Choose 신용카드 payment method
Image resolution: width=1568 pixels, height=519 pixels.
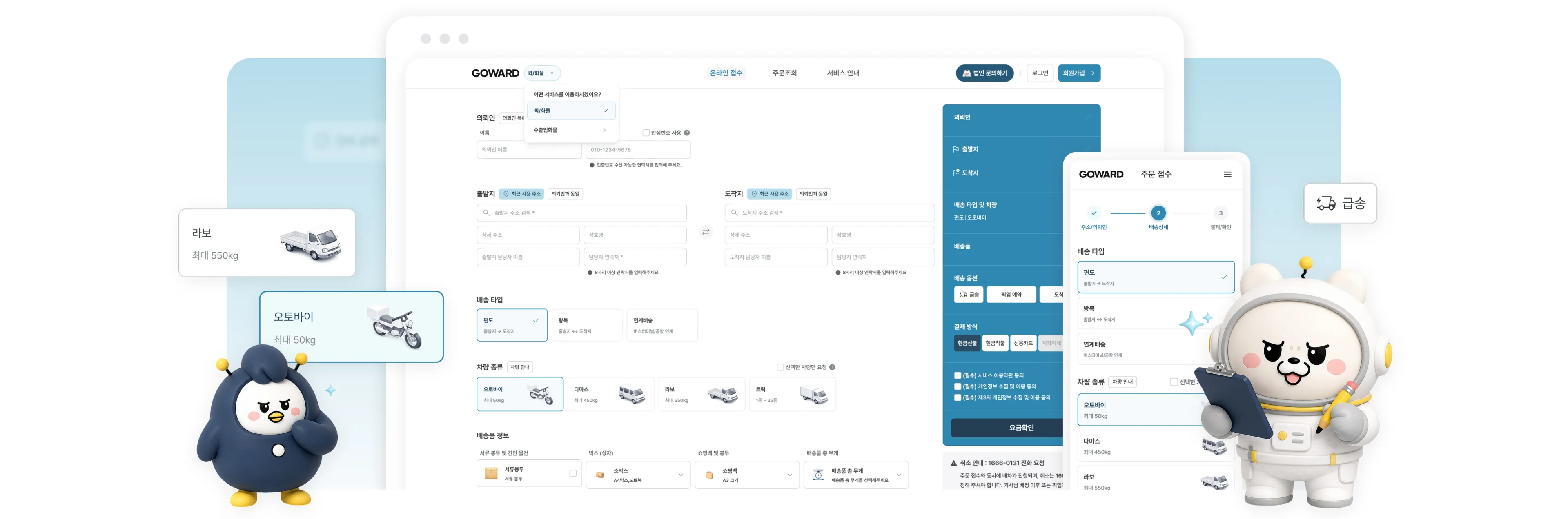1023,344
